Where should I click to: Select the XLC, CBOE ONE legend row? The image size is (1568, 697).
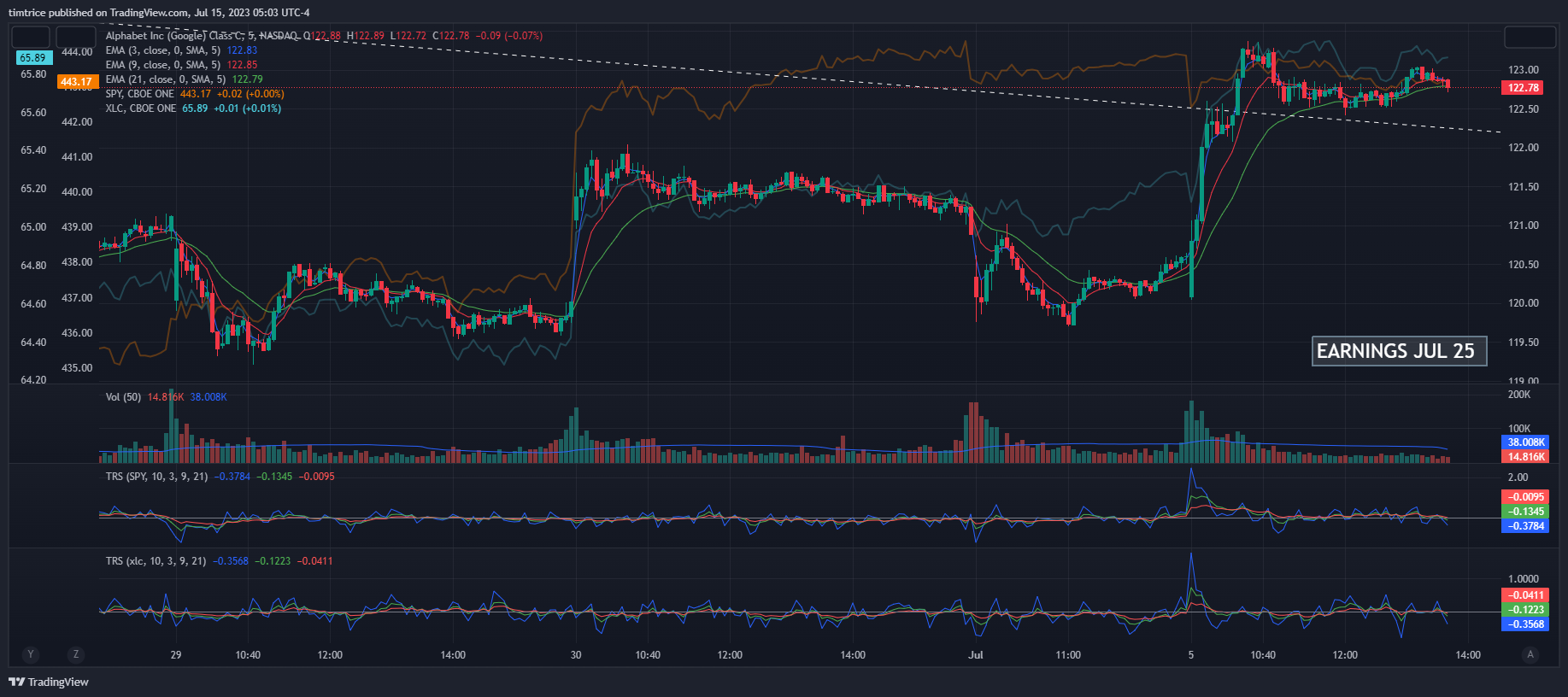click(193, 108)
